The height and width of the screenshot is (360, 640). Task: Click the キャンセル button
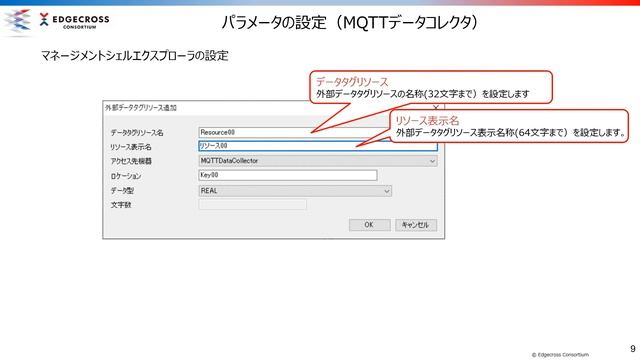[416, 225]
